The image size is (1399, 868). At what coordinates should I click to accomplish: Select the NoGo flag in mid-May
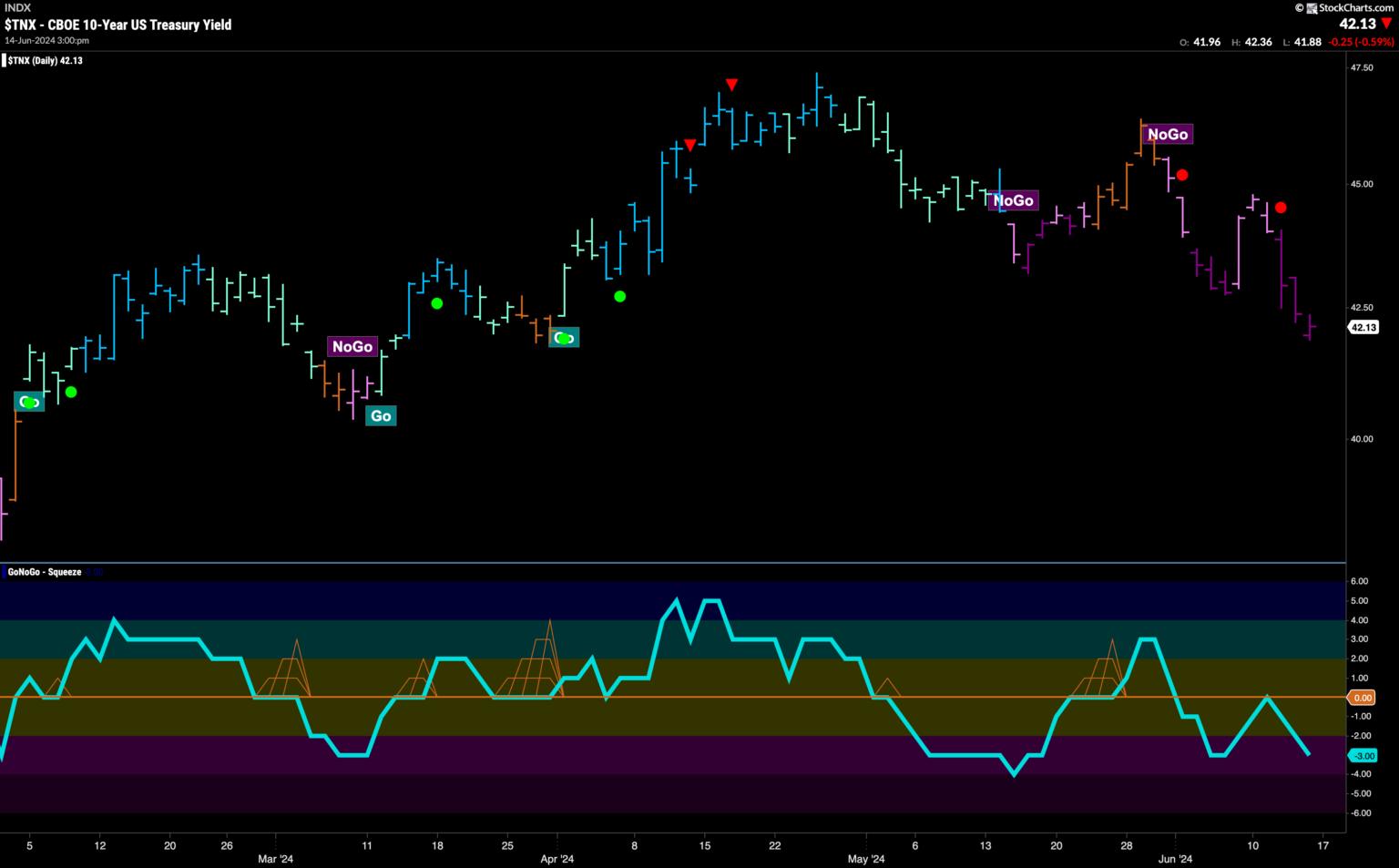point(1013,200)
